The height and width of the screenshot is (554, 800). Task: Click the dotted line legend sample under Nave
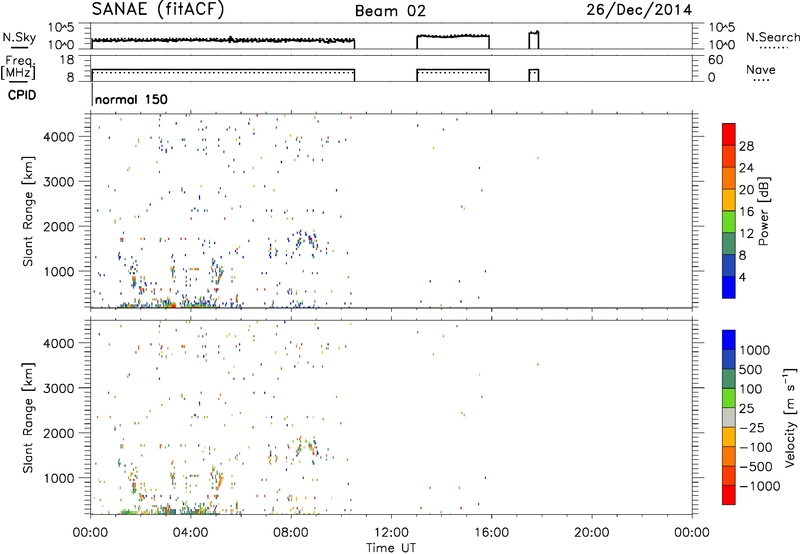[x=761, y=81]
